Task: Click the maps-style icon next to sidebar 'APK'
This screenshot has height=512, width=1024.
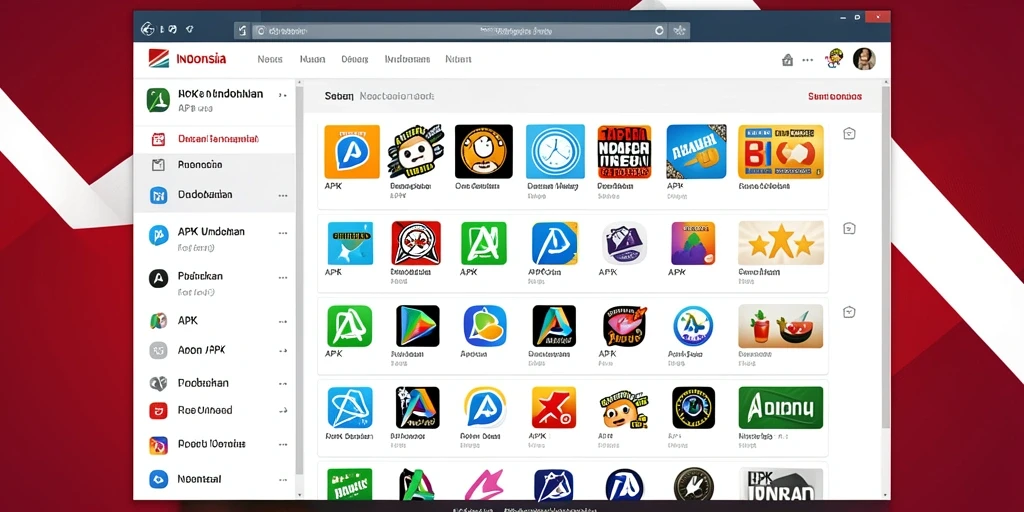Action: tap(158, 321)
